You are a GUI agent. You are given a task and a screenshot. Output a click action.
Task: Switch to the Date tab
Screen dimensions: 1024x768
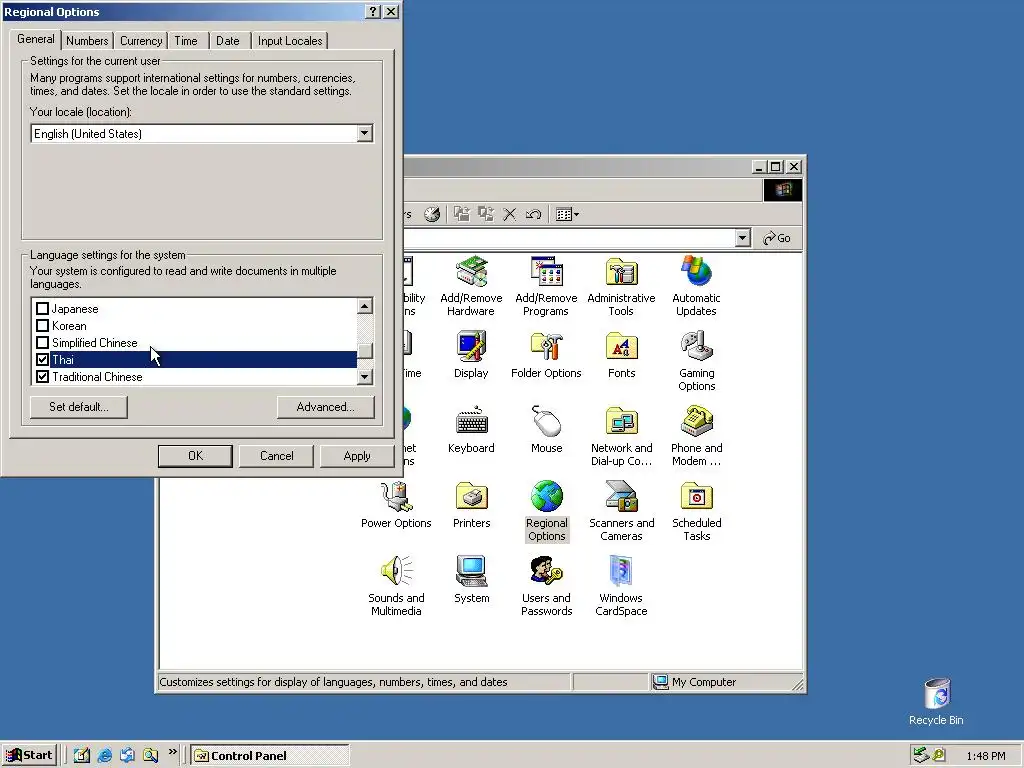point(227,40)
